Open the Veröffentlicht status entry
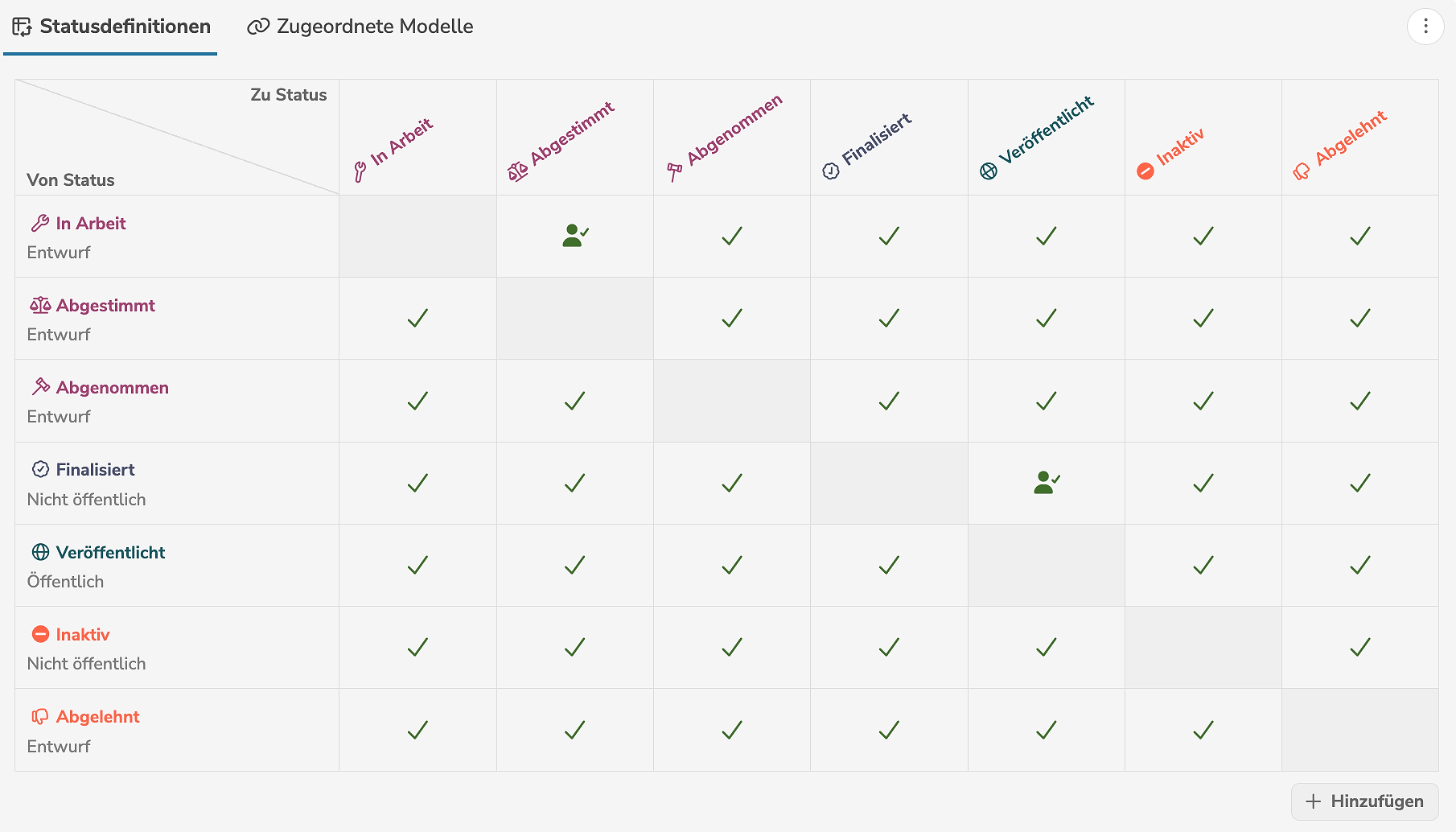The width and height of the screenshot is (1456, 832). pyautogui.click(x=109, y=553)
